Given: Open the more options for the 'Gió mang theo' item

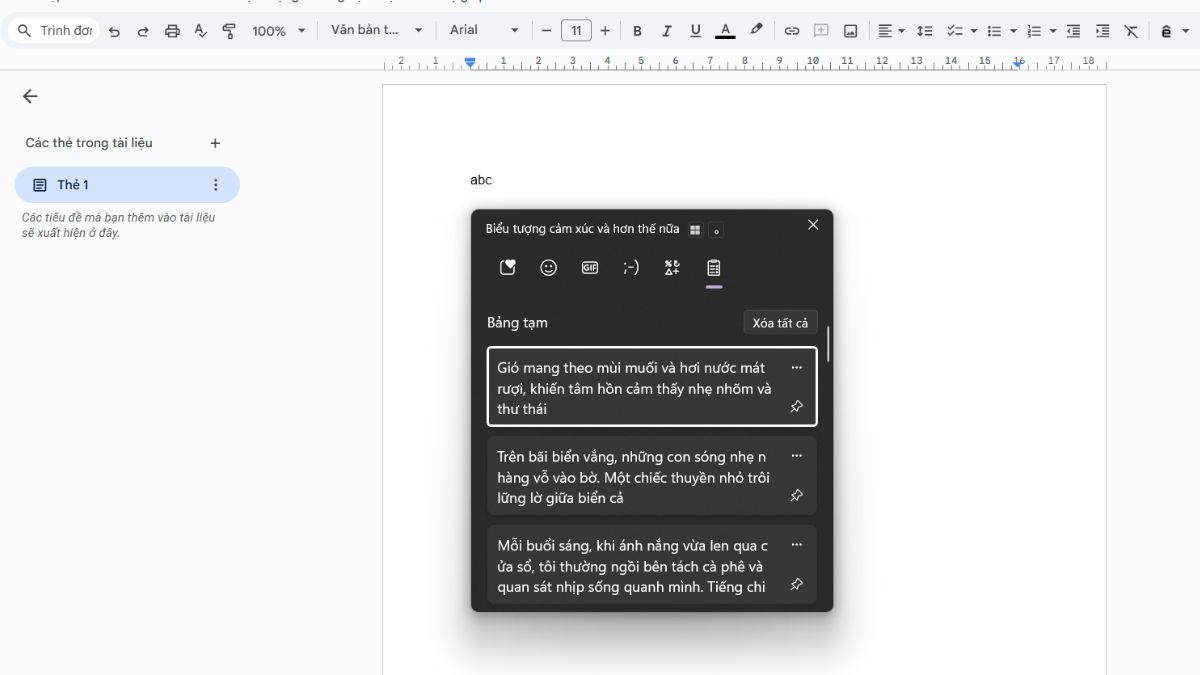Looking at the screenshot, I should pyautogui.click(x=797, y=367).
